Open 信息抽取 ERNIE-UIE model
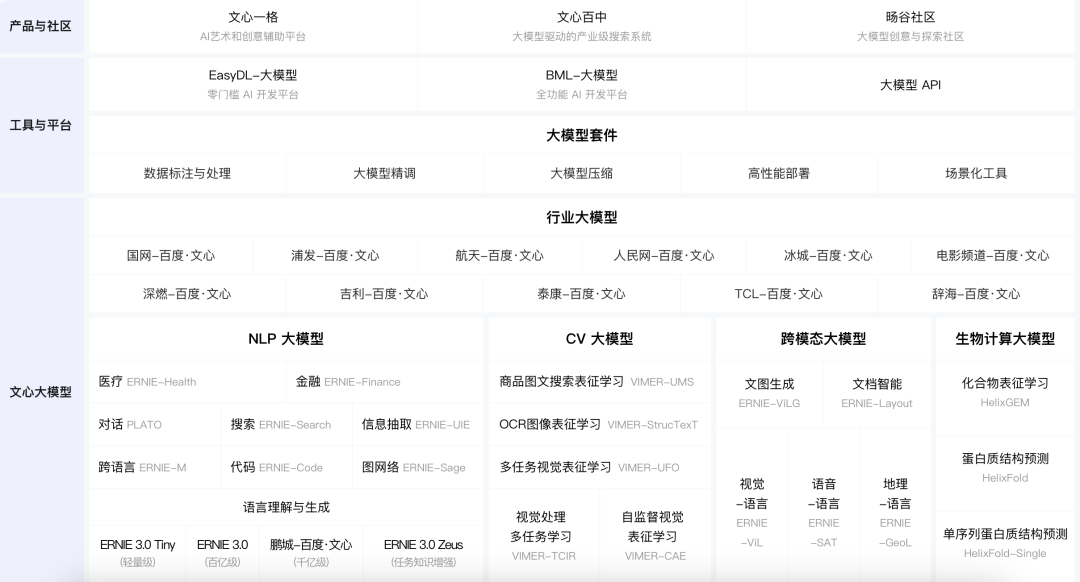This screenshot has width=1080, height=582. pos(417,424)
